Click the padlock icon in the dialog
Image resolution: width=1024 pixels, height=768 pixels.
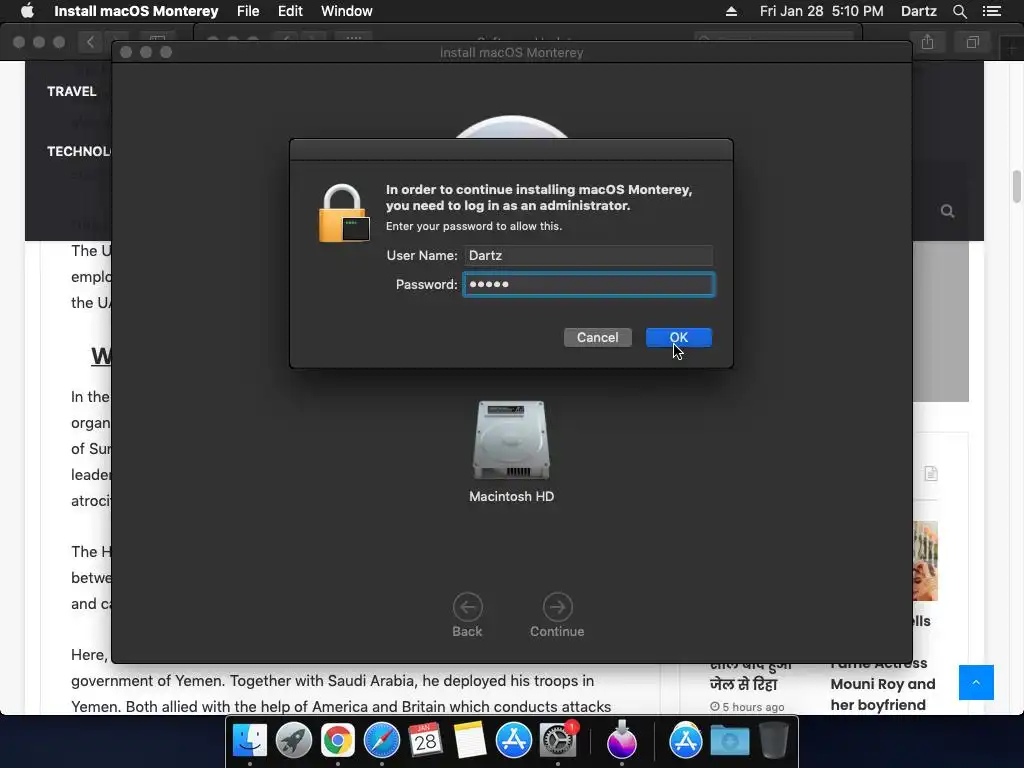pos(344,214)
